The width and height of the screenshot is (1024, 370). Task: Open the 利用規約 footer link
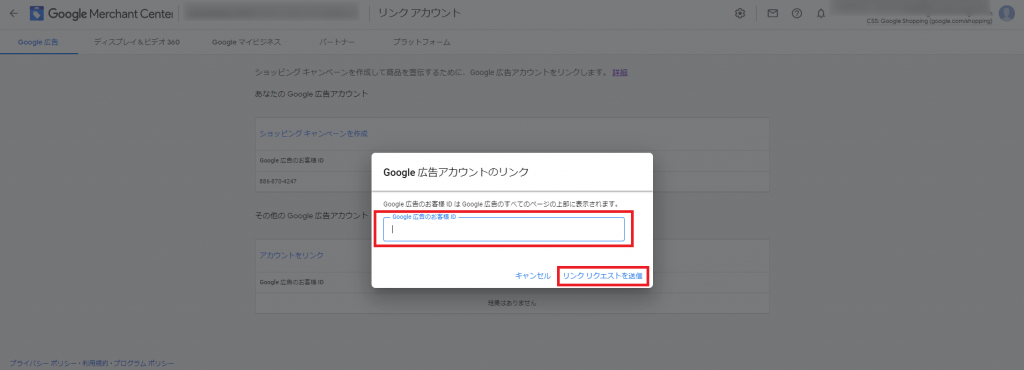click(95, 363)
